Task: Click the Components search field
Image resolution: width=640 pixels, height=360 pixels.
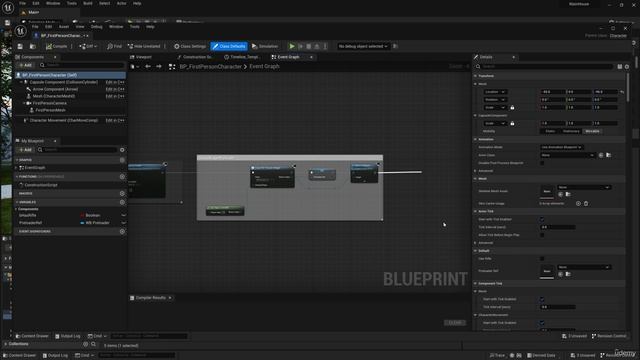Action: point(82,65)
